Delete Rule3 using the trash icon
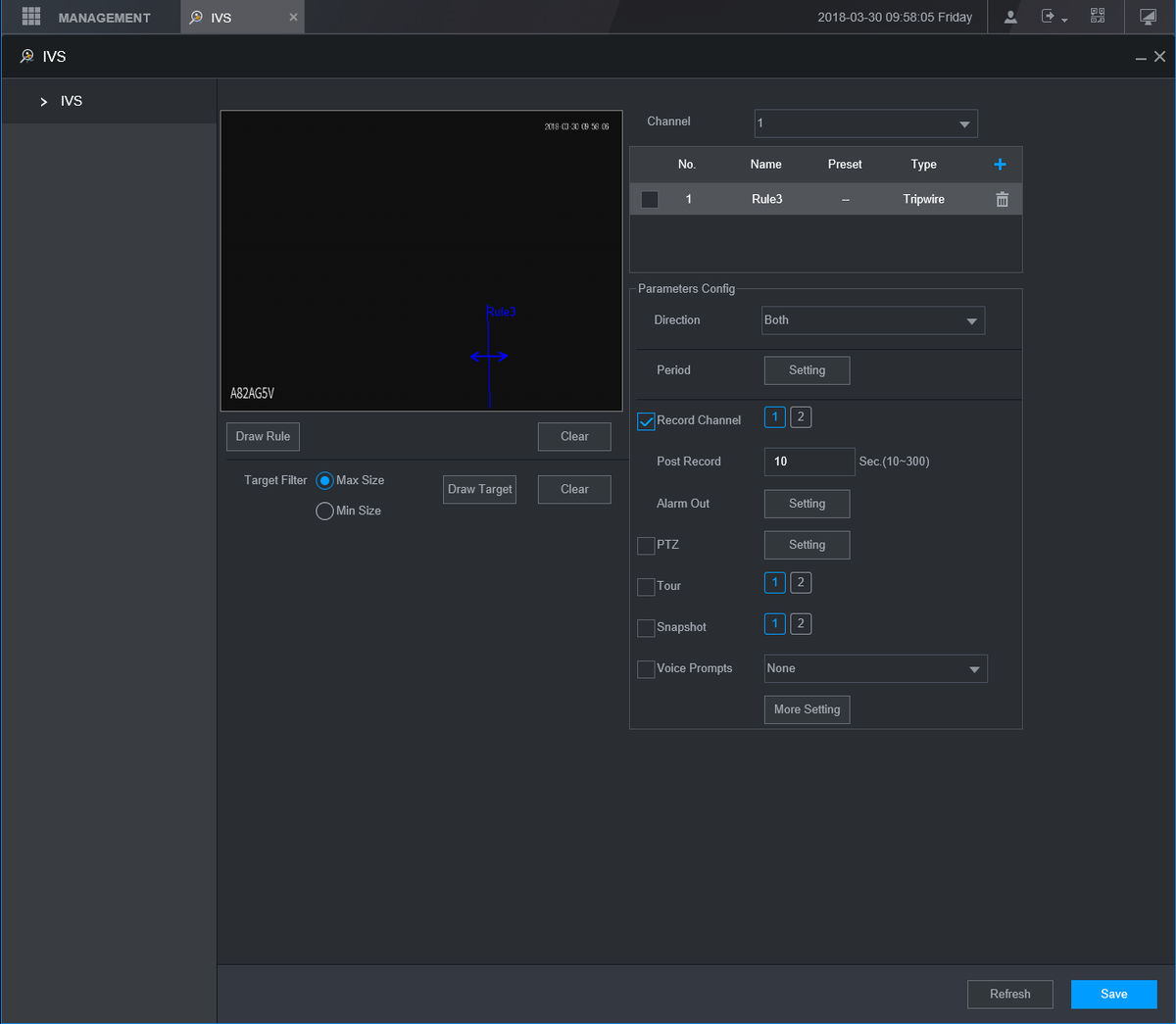 coord(1002,199)
